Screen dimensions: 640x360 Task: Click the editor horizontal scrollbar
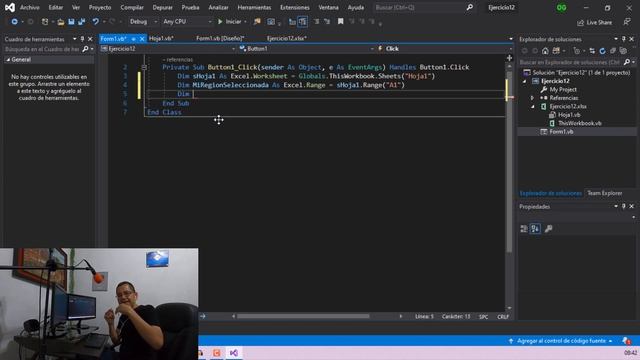click(303, 316)
